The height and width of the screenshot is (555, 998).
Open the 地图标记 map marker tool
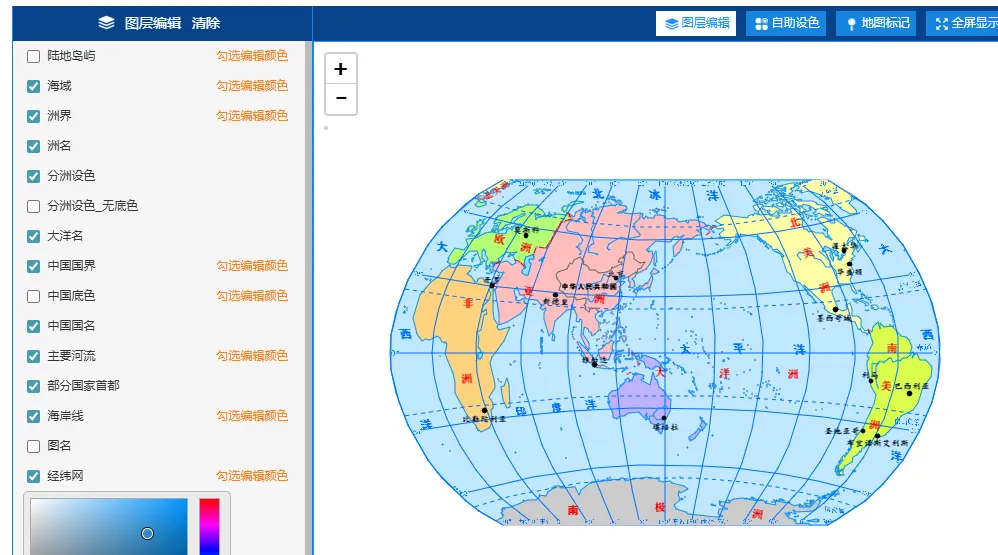tap(876, 24)
